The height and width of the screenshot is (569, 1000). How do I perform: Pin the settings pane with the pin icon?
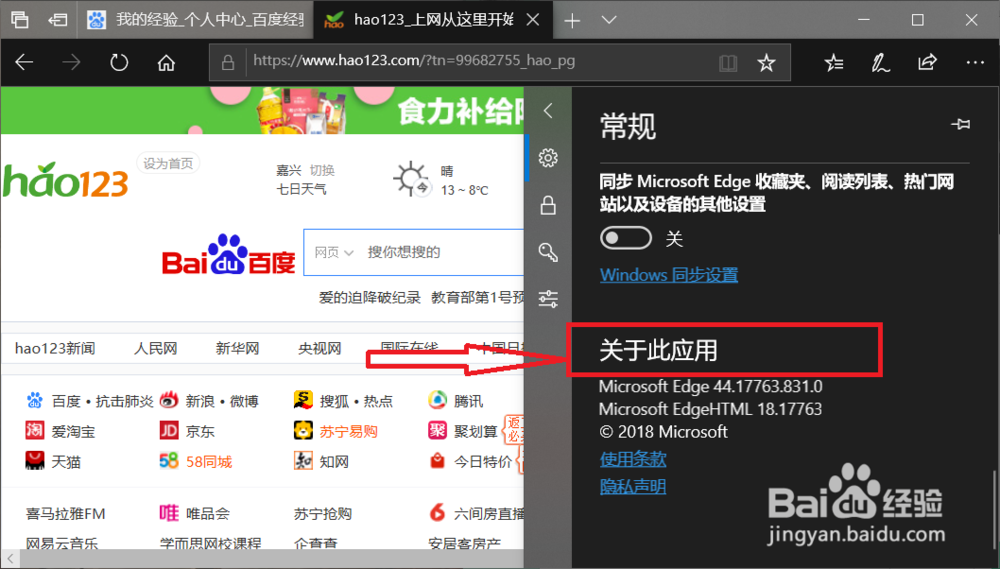tap(960, 124)
